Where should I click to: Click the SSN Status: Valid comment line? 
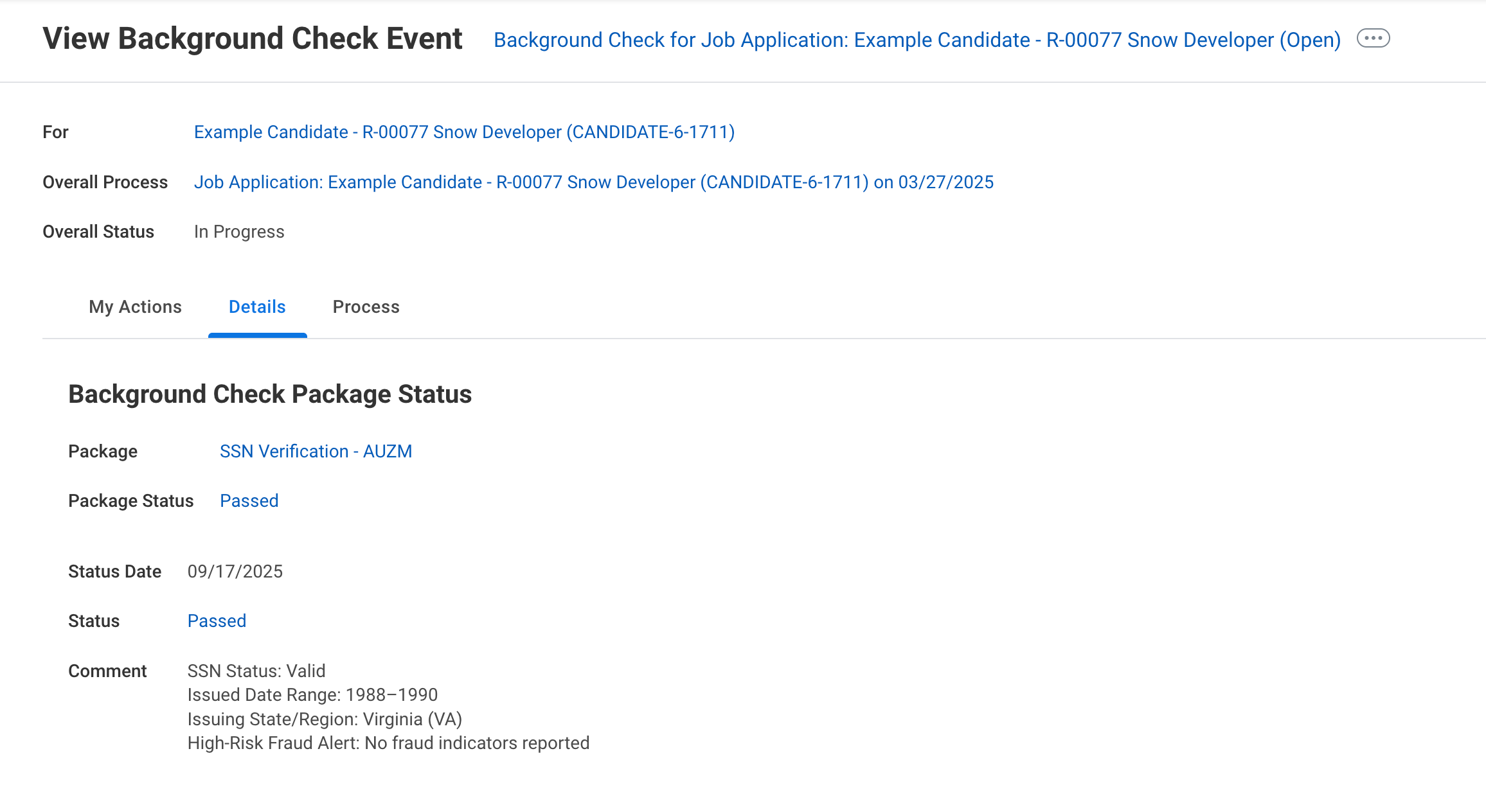256,671
